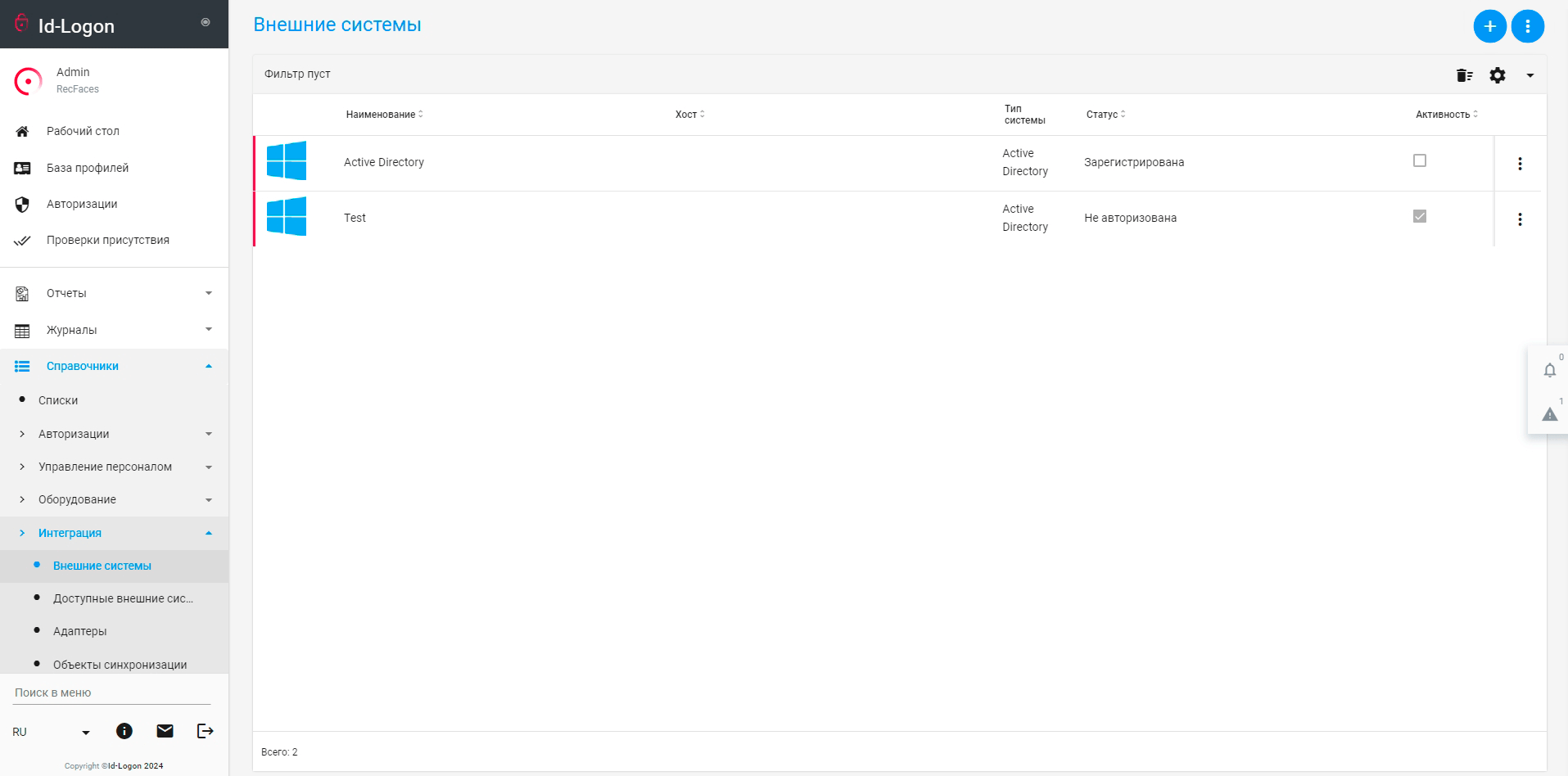This screenshot has height=776, width=1568.
Task: Click the mail envelope icon
Action: click(x=165, y=731)
